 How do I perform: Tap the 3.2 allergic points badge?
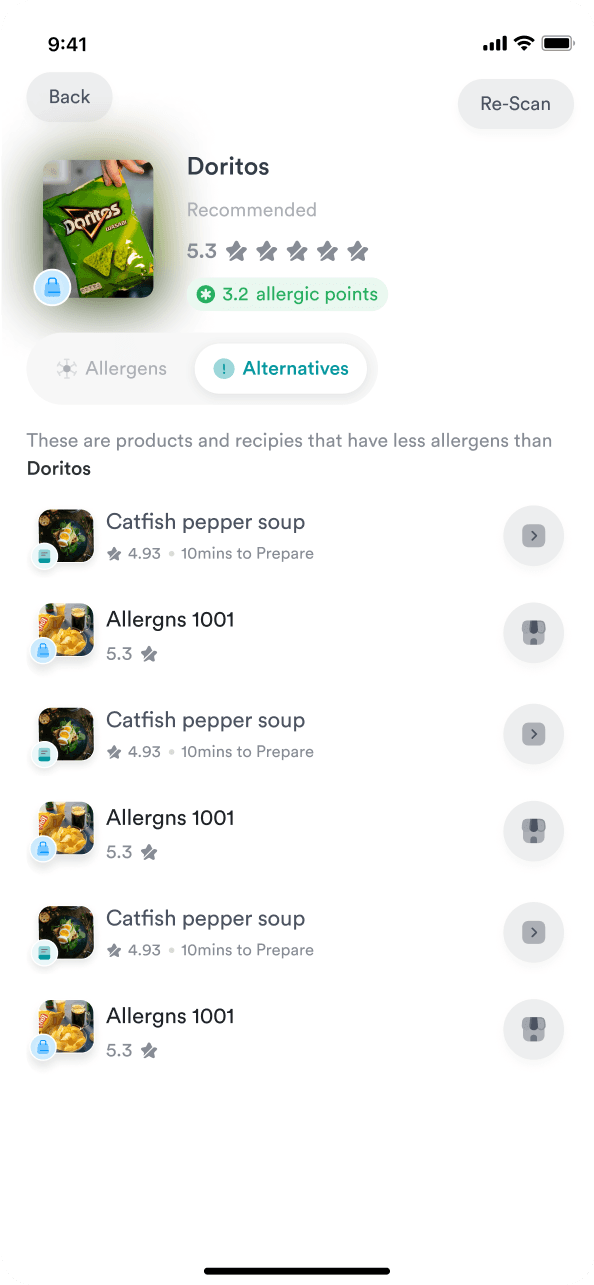click(x=287, y=294)
